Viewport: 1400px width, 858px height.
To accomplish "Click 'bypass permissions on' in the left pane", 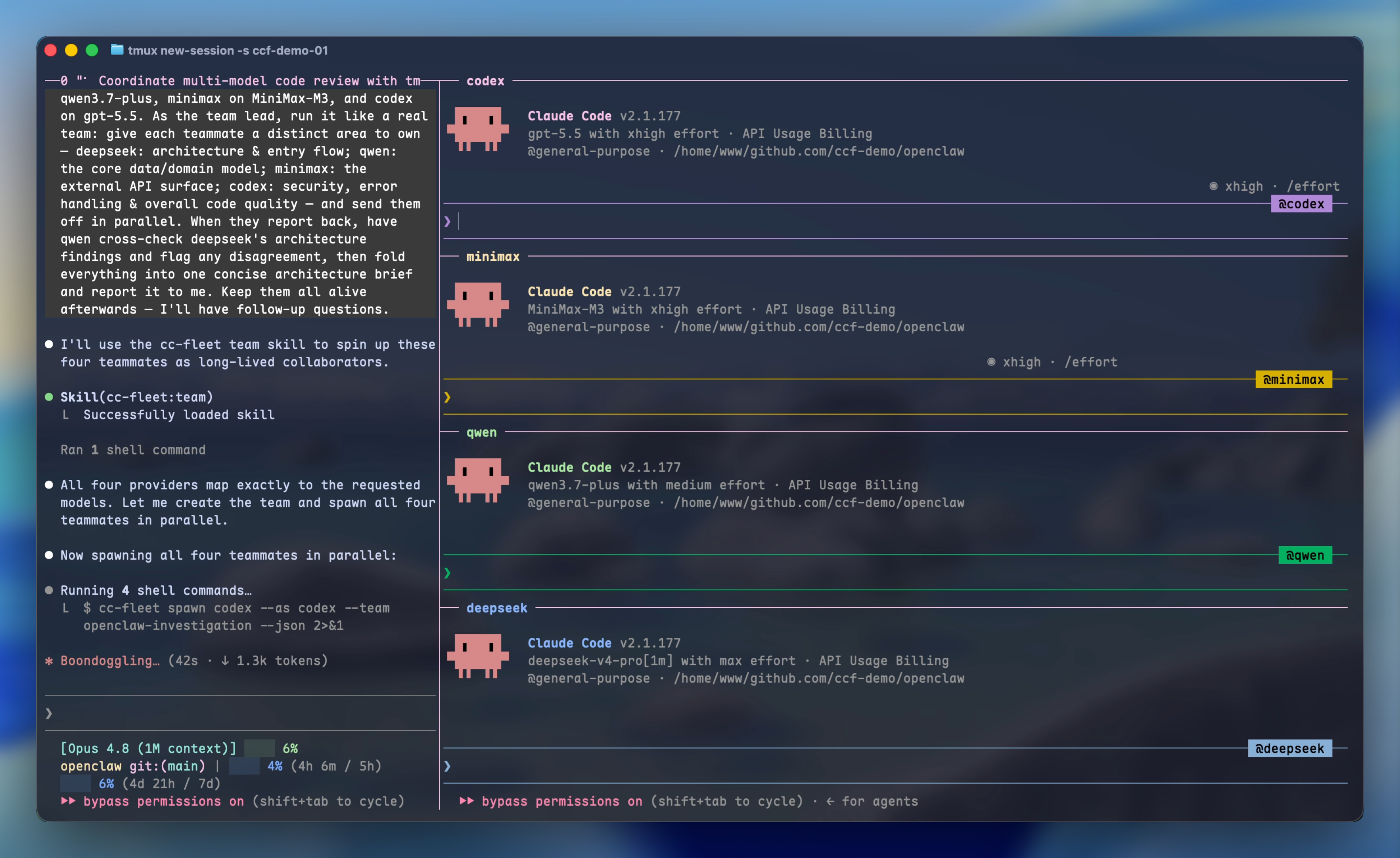I will (164, 801).
